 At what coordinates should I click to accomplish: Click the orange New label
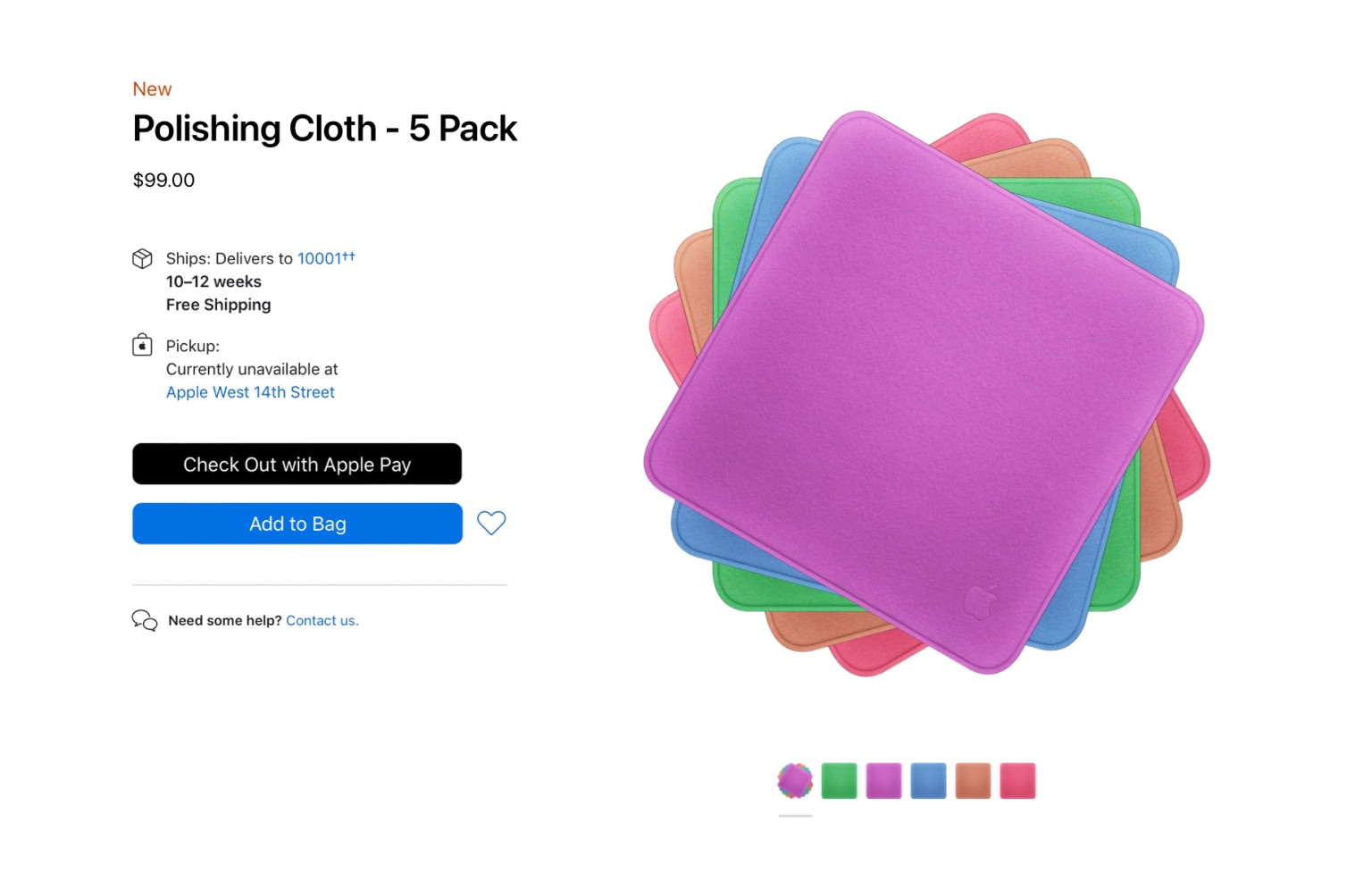(152, 89)
